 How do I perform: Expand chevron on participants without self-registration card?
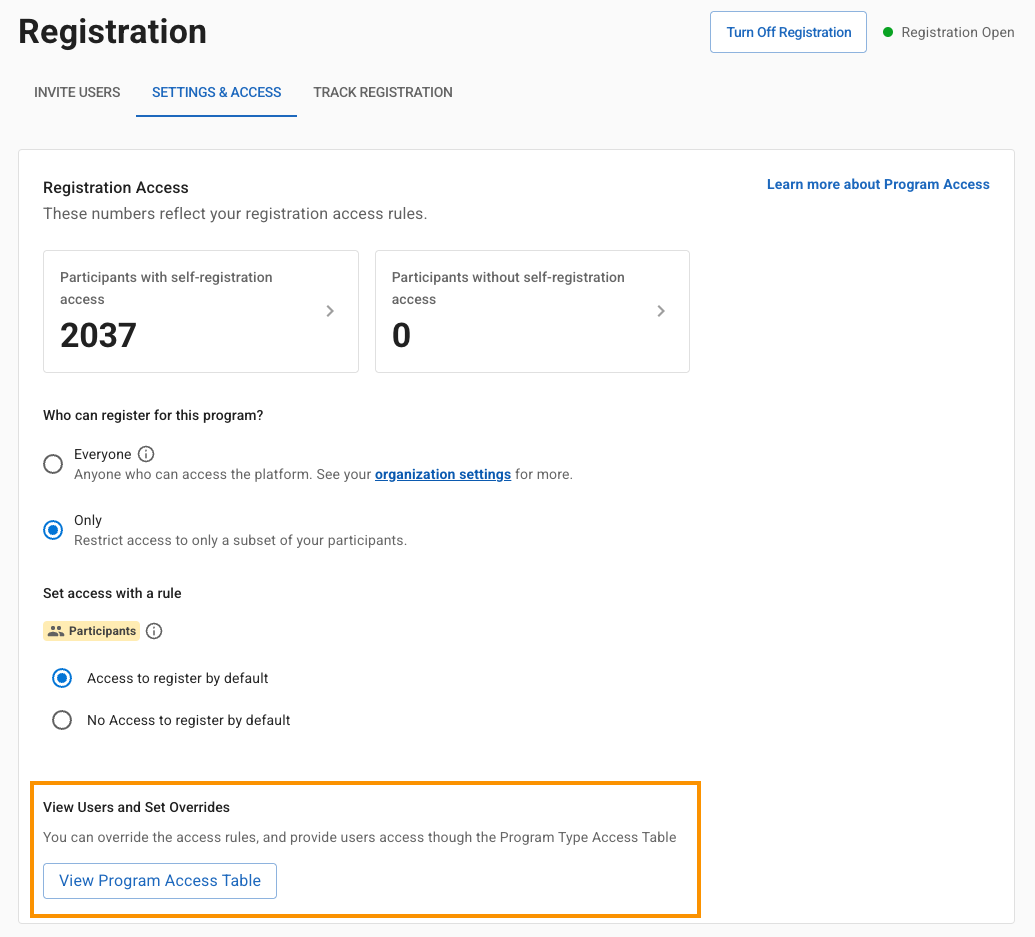click(661, 311)
